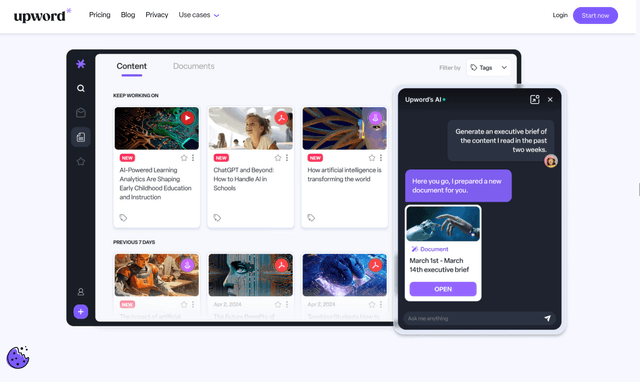
Task: Click tag icon on ChatGPT and Beyond card
Action: coord(217,218)
